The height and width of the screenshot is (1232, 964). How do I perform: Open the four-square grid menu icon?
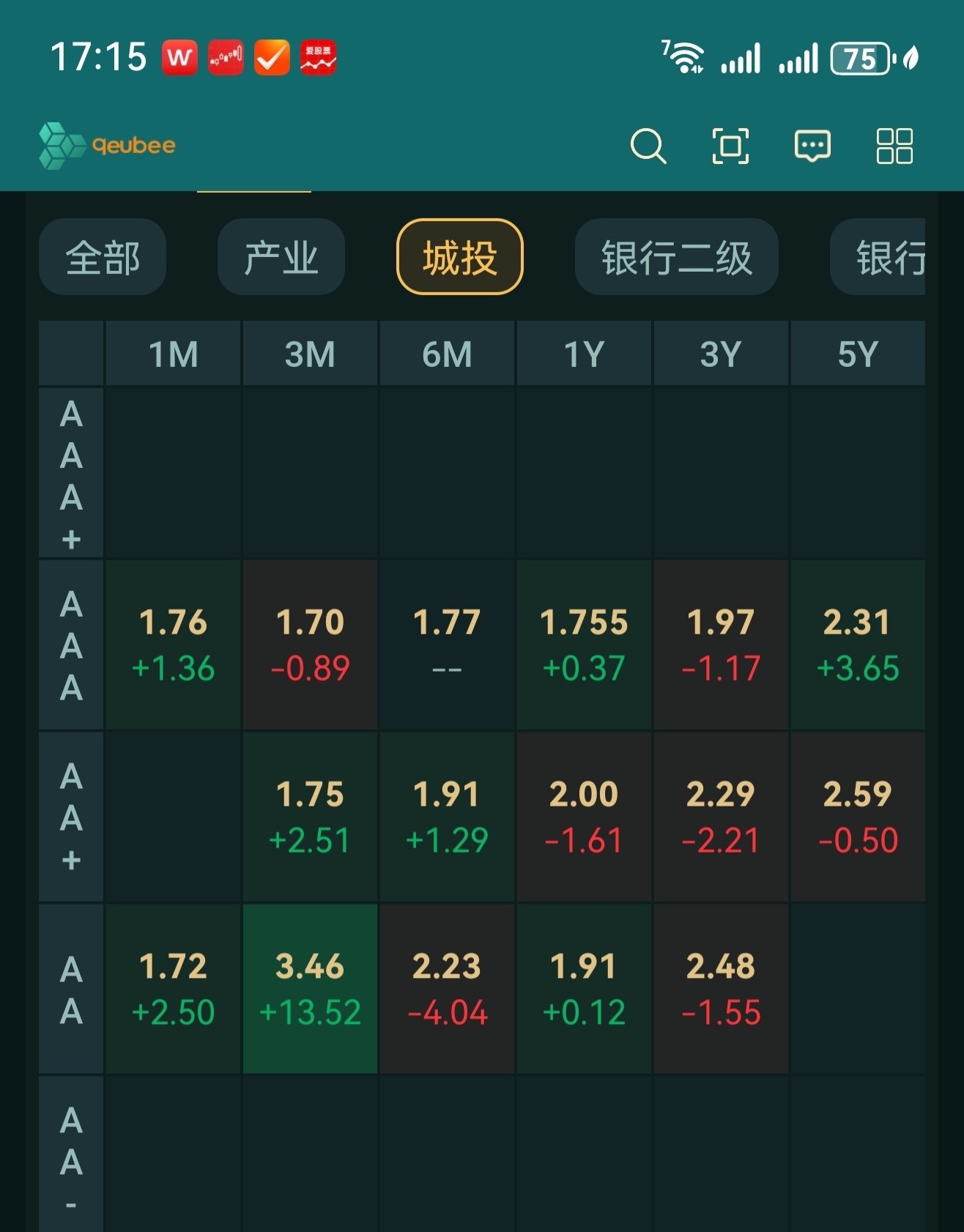(x=894, y=146)
